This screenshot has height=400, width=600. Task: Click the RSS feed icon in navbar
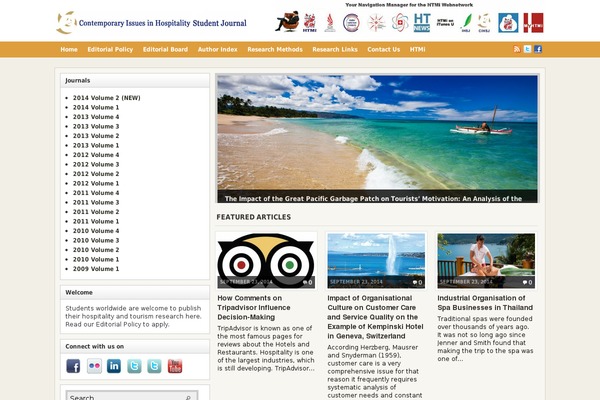(517, 48)
